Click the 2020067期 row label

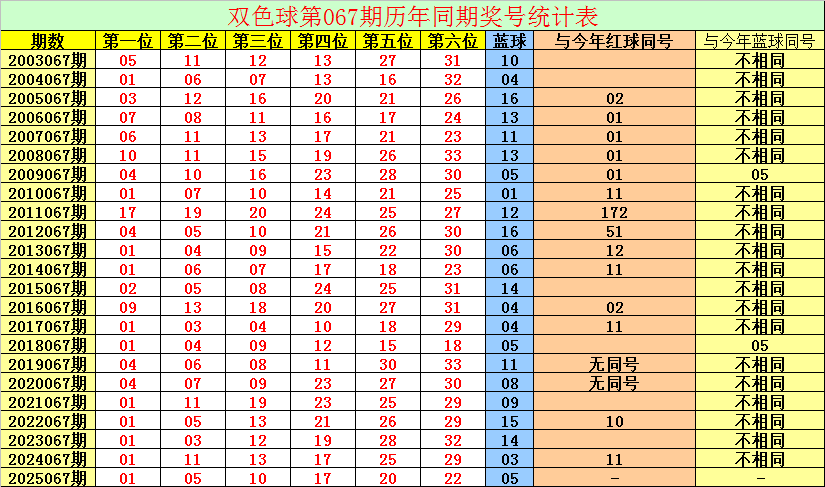coord(47,383)
